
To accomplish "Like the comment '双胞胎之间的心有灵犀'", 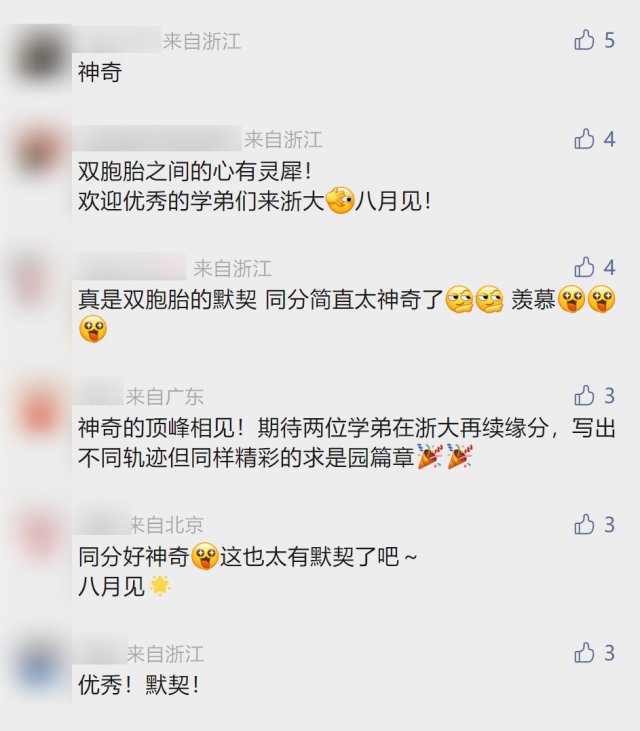I will pos(584,139).
